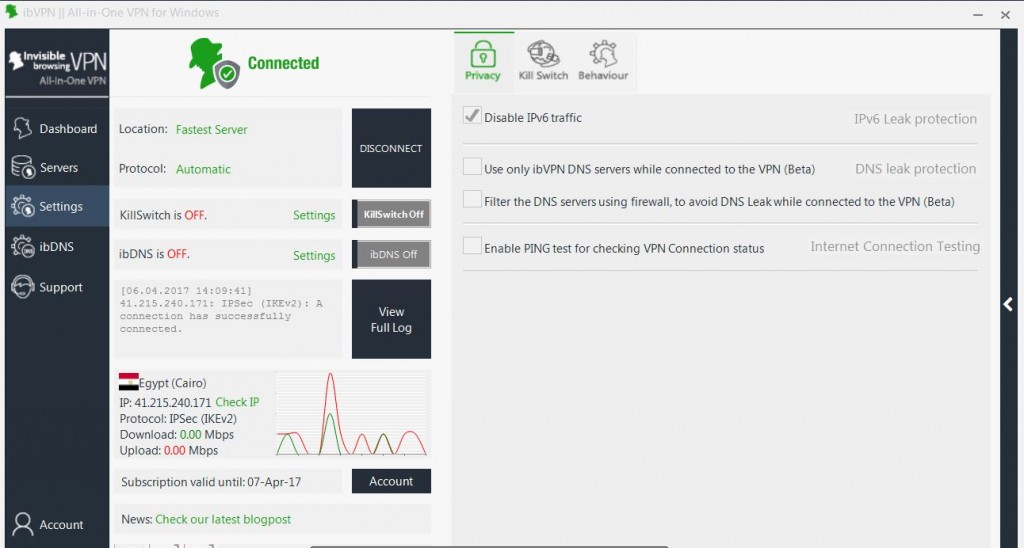Switch to the Behaviour tab
This screenshot has height=548, width=1024.
pyautogui.click(x=603, y=61)
